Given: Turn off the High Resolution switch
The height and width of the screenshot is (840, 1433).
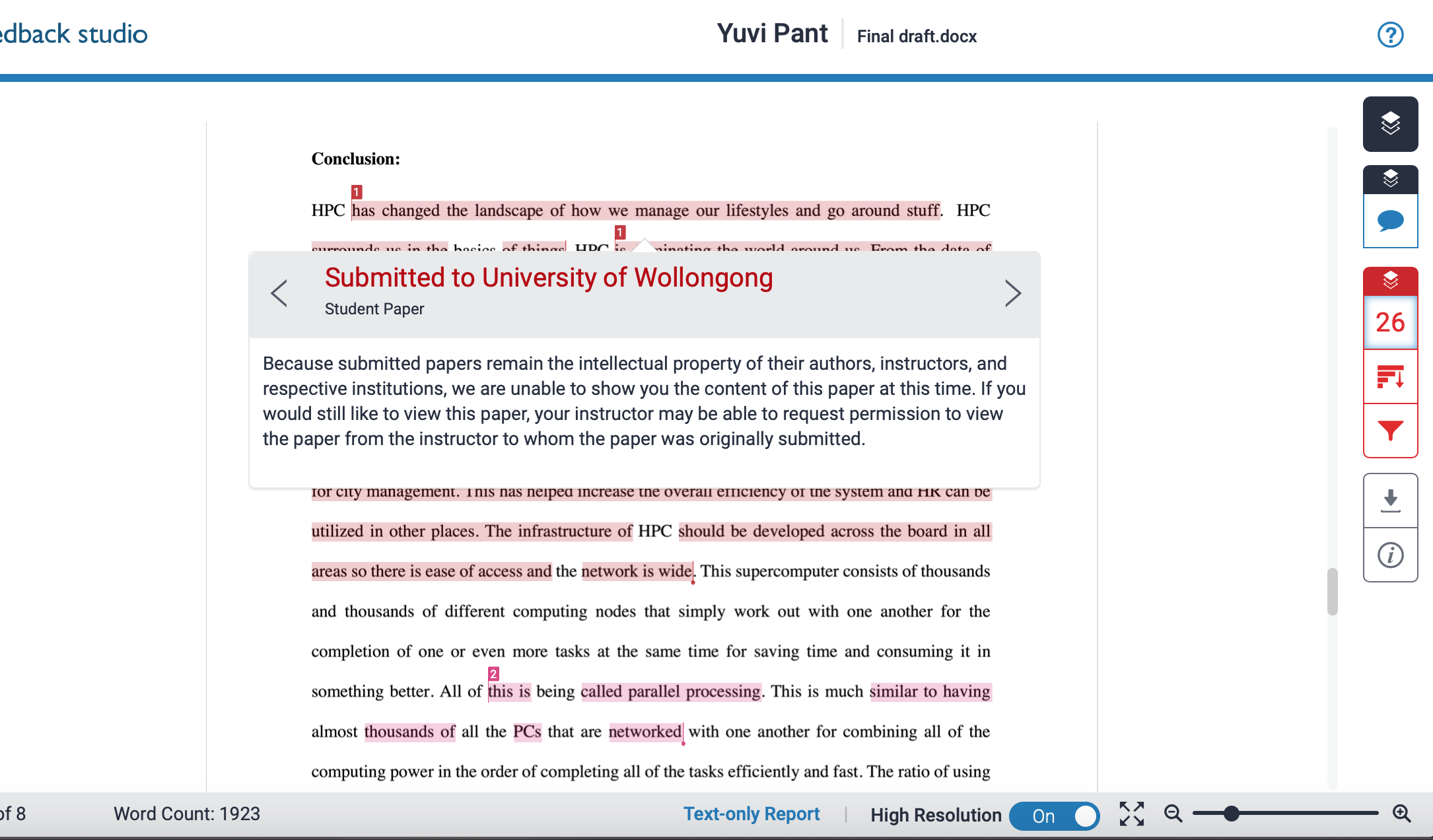Looking at the screenshot, I should click(1055, 816).
